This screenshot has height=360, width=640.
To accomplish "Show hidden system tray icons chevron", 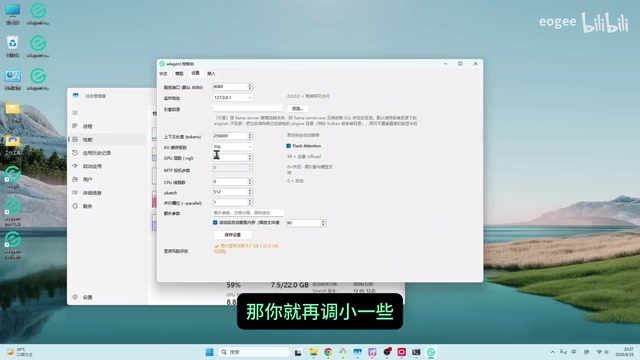I will pyautogui.click(x=552, y=352).
